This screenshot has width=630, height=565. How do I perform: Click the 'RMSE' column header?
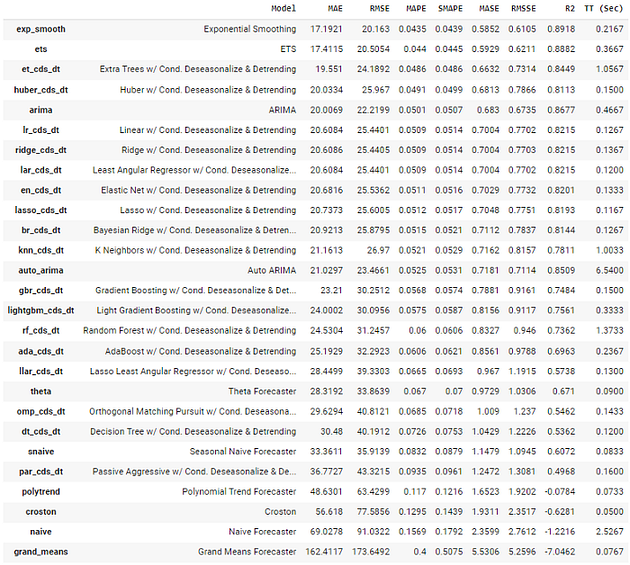coord(379,8)
